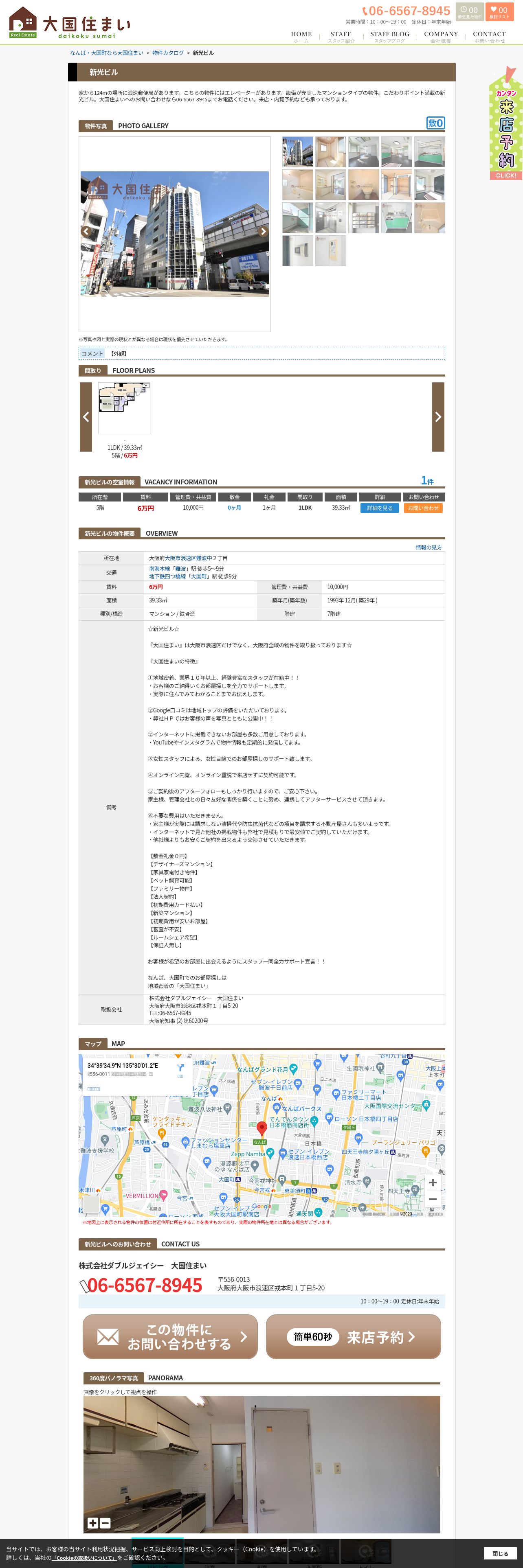Open HOME in the top navigation
The image size is (523, 1568).
[x=301, y=37]
